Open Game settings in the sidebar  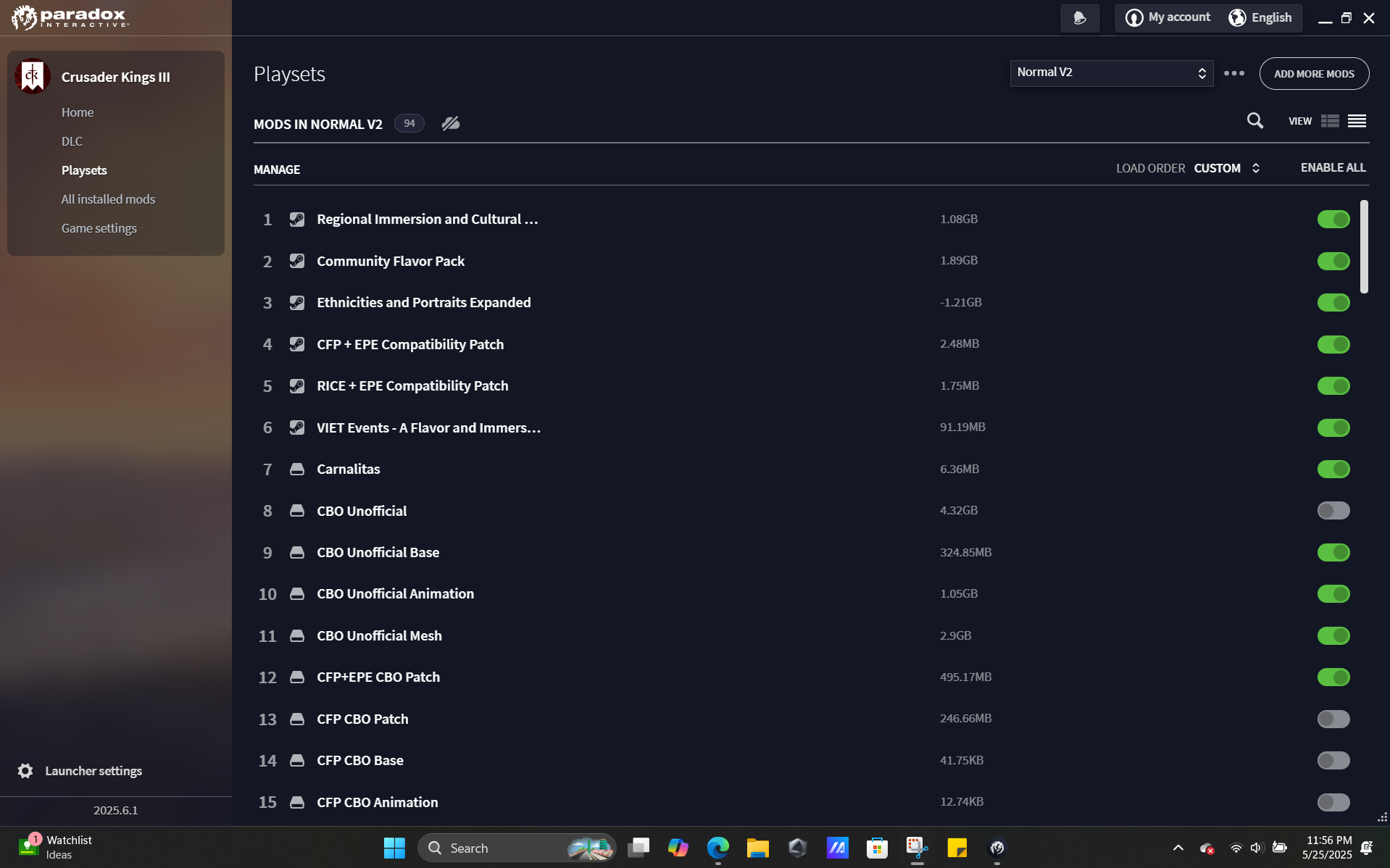[99, 228]
